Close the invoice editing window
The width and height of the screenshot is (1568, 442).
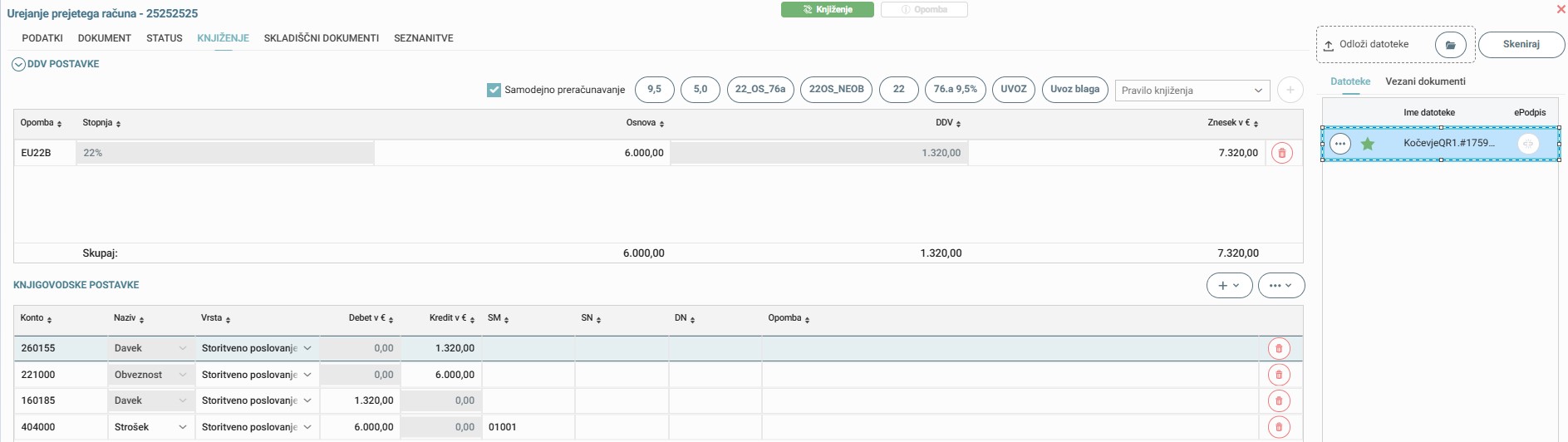pos(1560,9)
